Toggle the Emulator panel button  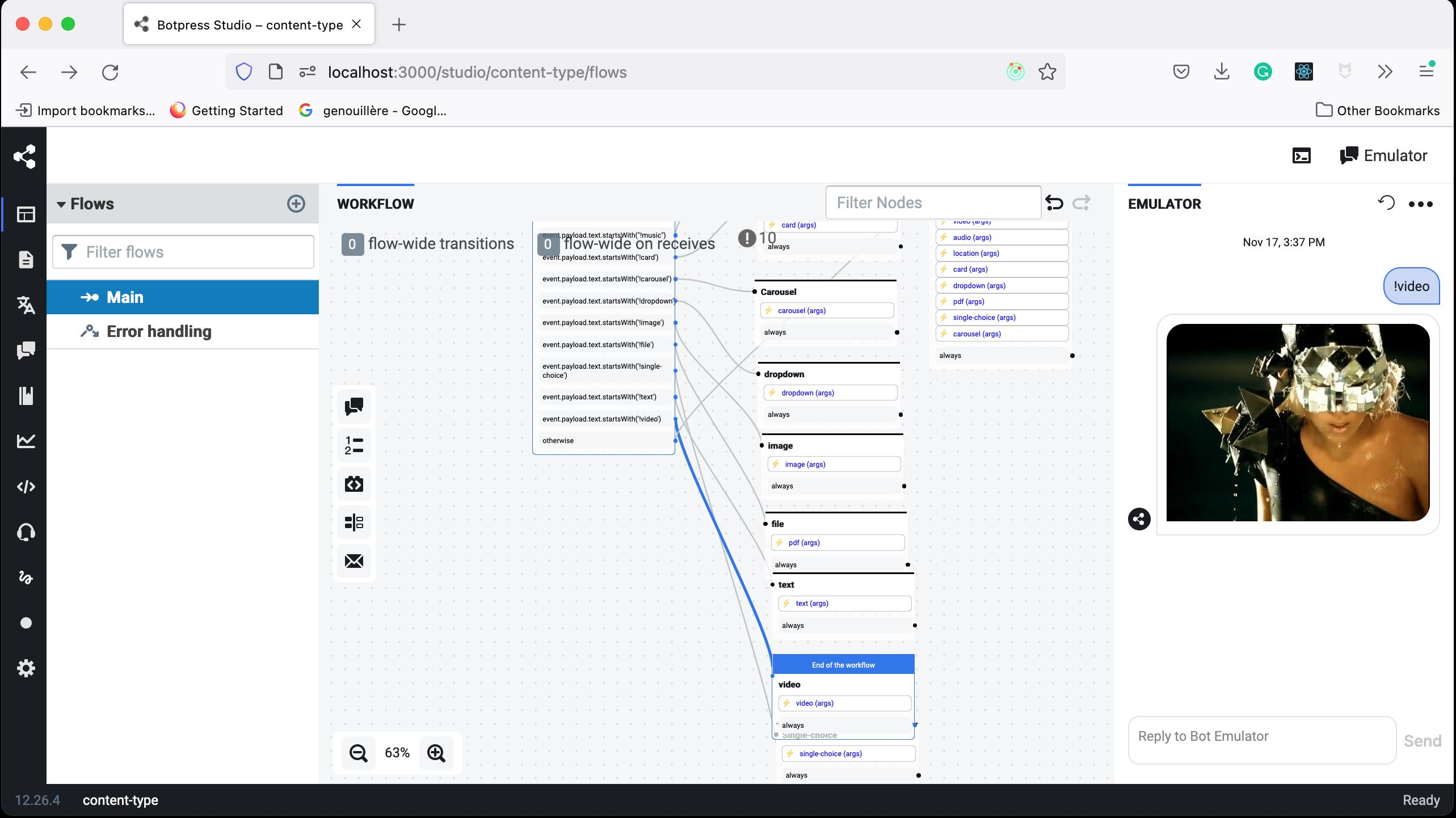1383,155
